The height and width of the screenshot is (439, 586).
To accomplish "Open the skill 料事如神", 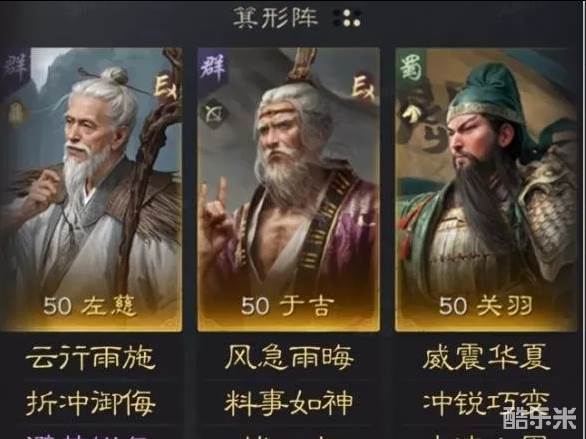I will (289, 403).
